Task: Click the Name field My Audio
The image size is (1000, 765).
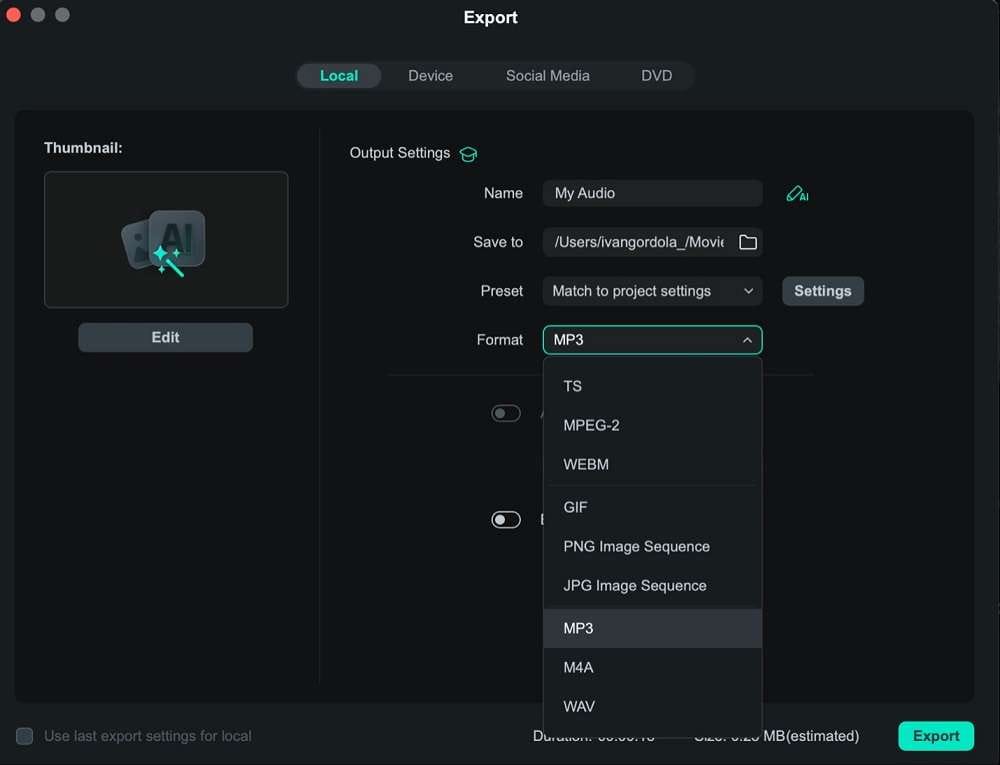Action: point(652,193)
